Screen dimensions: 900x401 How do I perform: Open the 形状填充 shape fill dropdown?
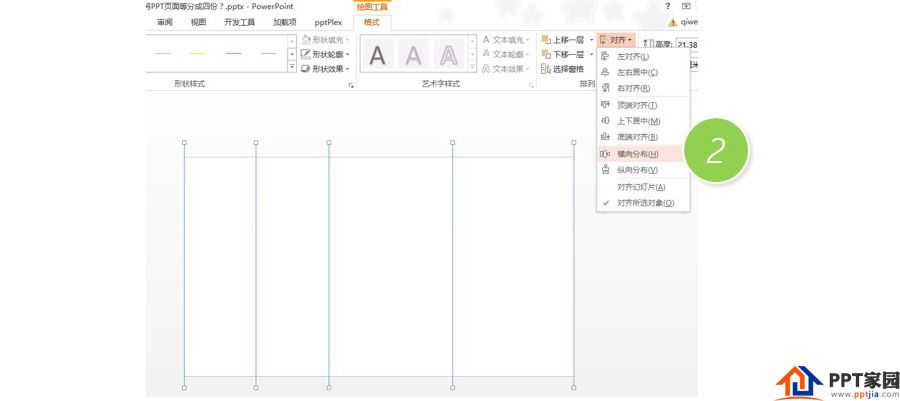coord(325,40)
